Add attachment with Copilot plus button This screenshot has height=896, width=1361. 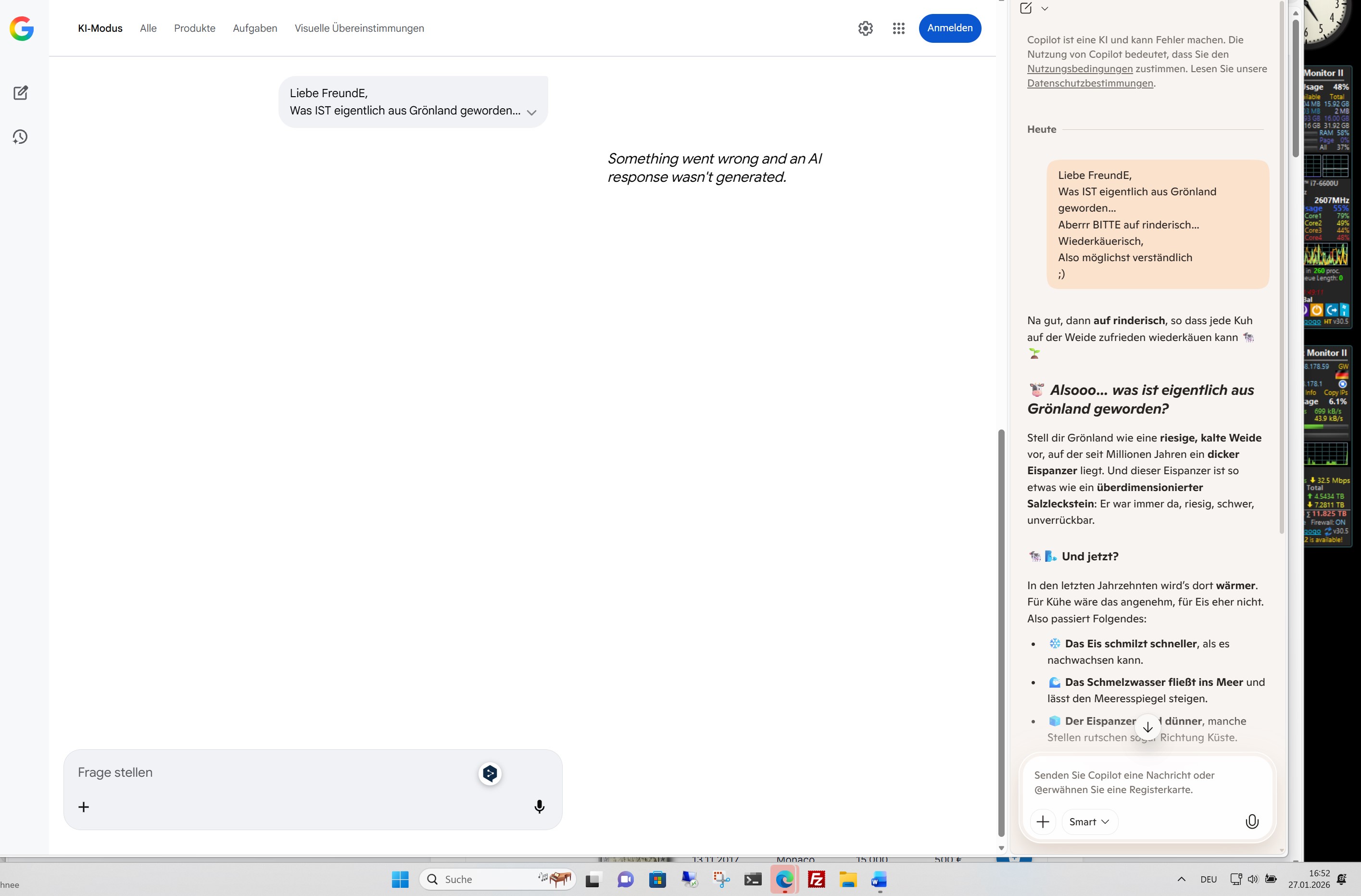click(x=1043, y=821)
